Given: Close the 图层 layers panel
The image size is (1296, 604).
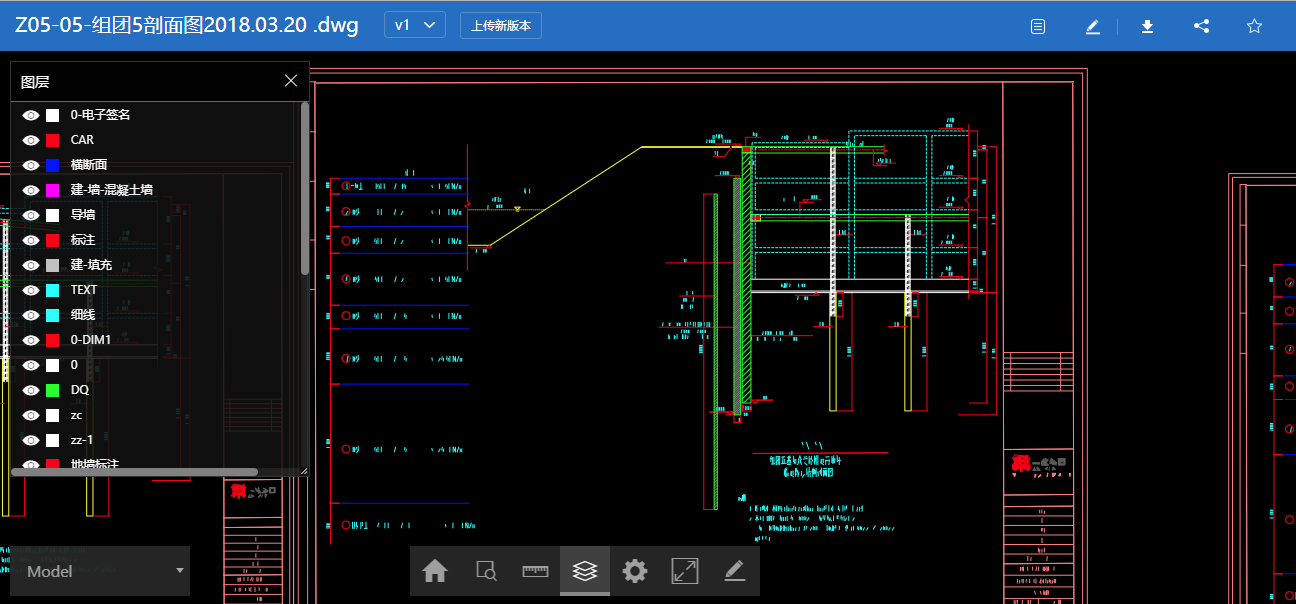Looking at the screenshot, I should coord(291,81).
